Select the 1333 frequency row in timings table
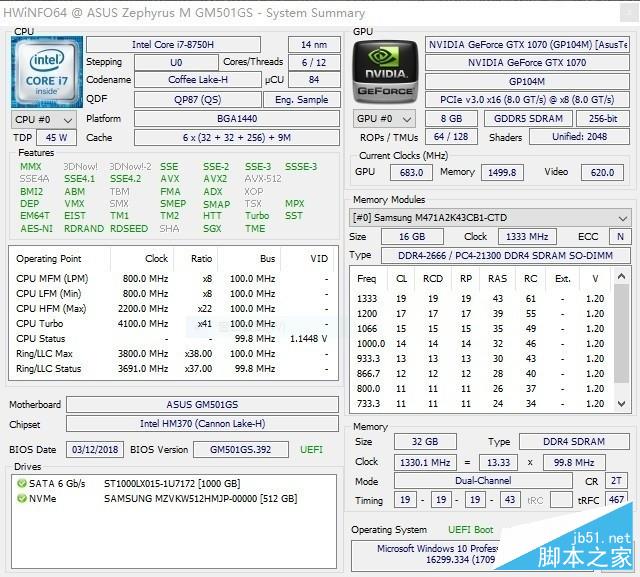Viewport: 640px width, 577px height. pyautogui.click(x=482, y=299)
